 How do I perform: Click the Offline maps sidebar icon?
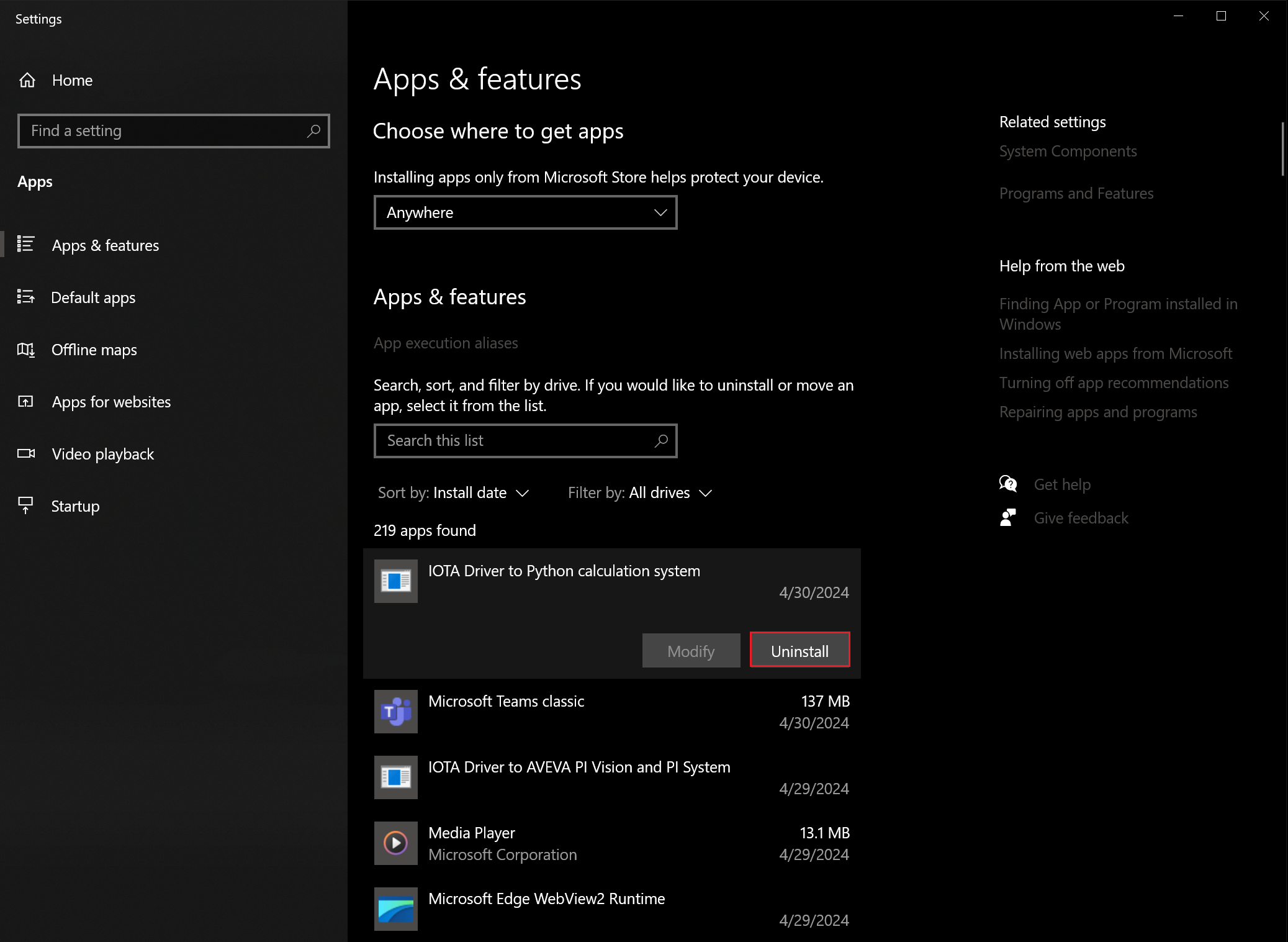point(25,350)
